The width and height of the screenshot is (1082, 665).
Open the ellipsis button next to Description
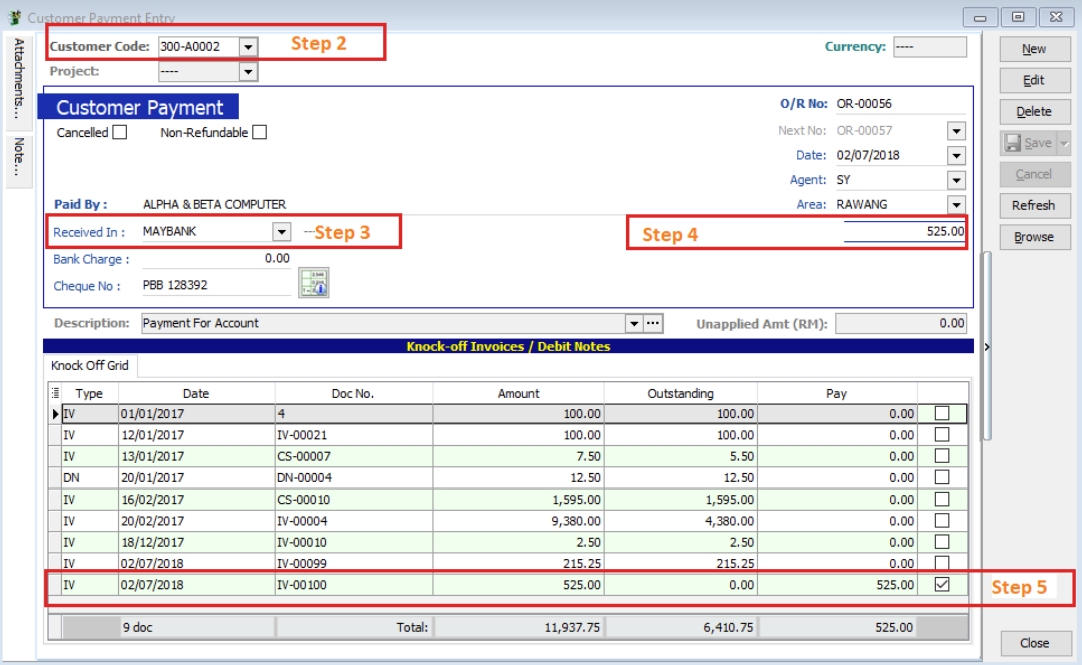652,323
